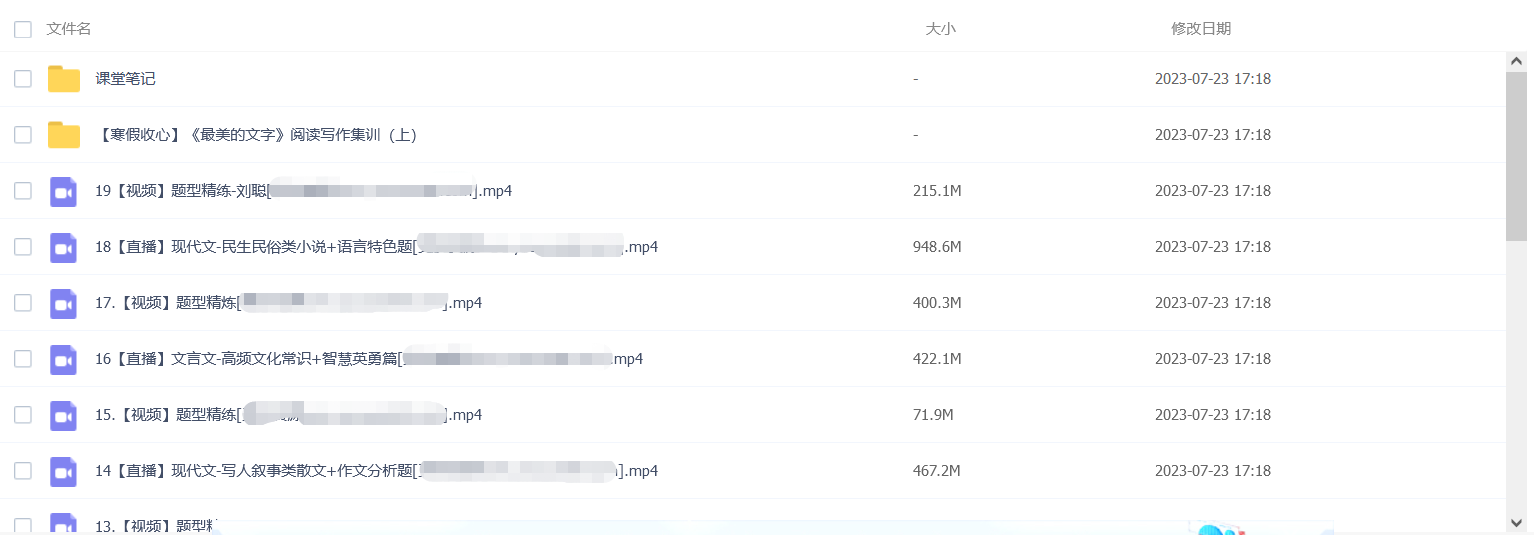Tick checkbox for the 215.1M video
Viewport: 1534px width, 535px height.
[23, 191]
